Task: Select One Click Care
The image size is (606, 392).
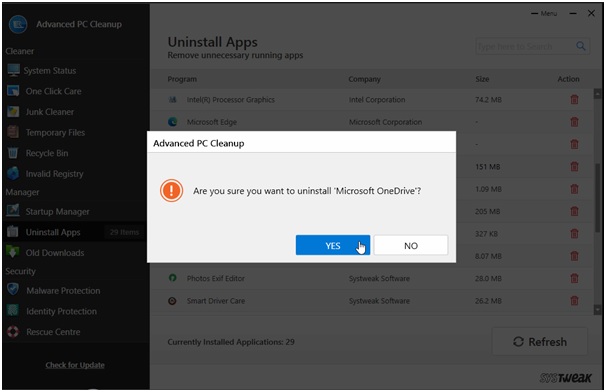Action: (53, 91)
